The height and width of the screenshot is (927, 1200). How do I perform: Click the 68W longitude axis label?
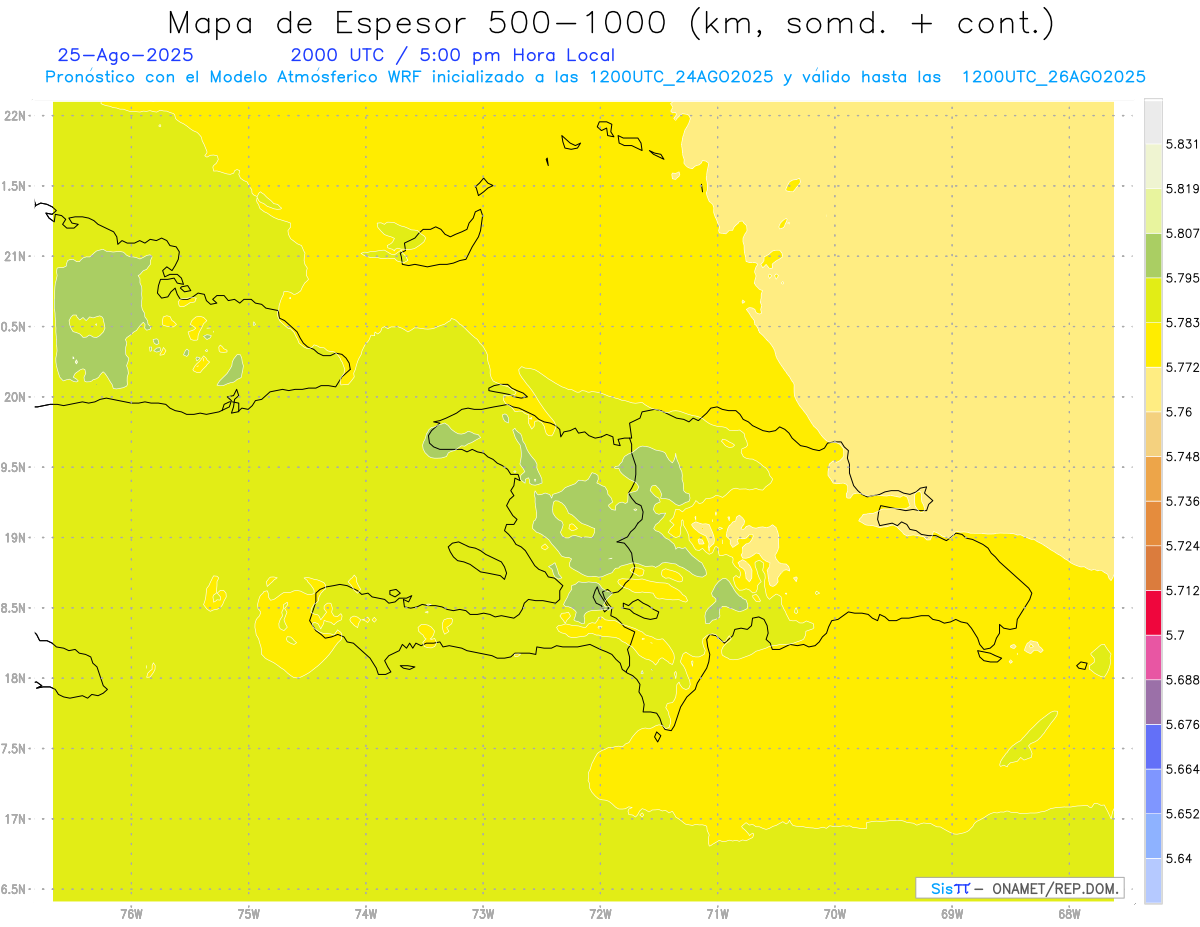coord(1069,913)
